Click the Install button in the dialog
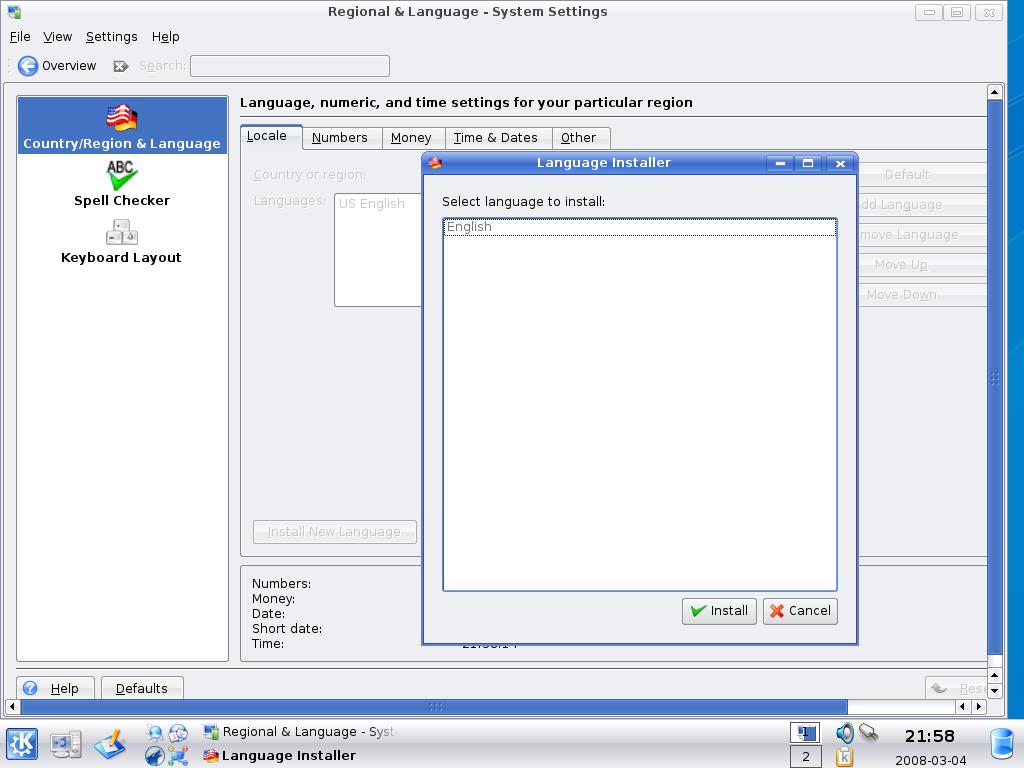Image resolution: width=1024 pixels, height=768 pixels. tap(719, 611)
